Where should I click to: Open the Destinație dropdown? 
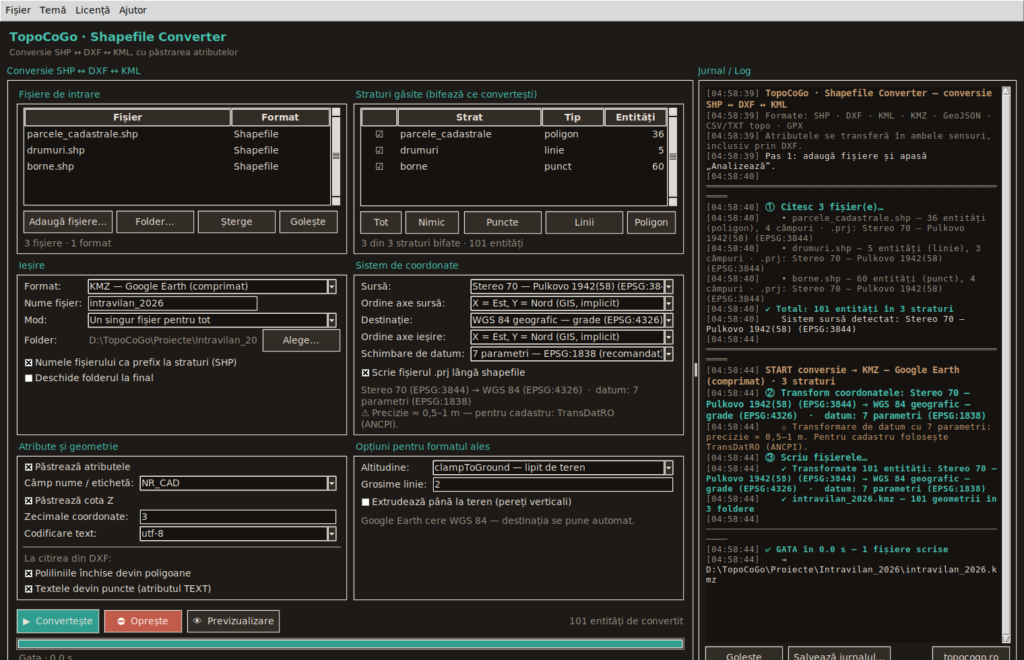point(571,320)
